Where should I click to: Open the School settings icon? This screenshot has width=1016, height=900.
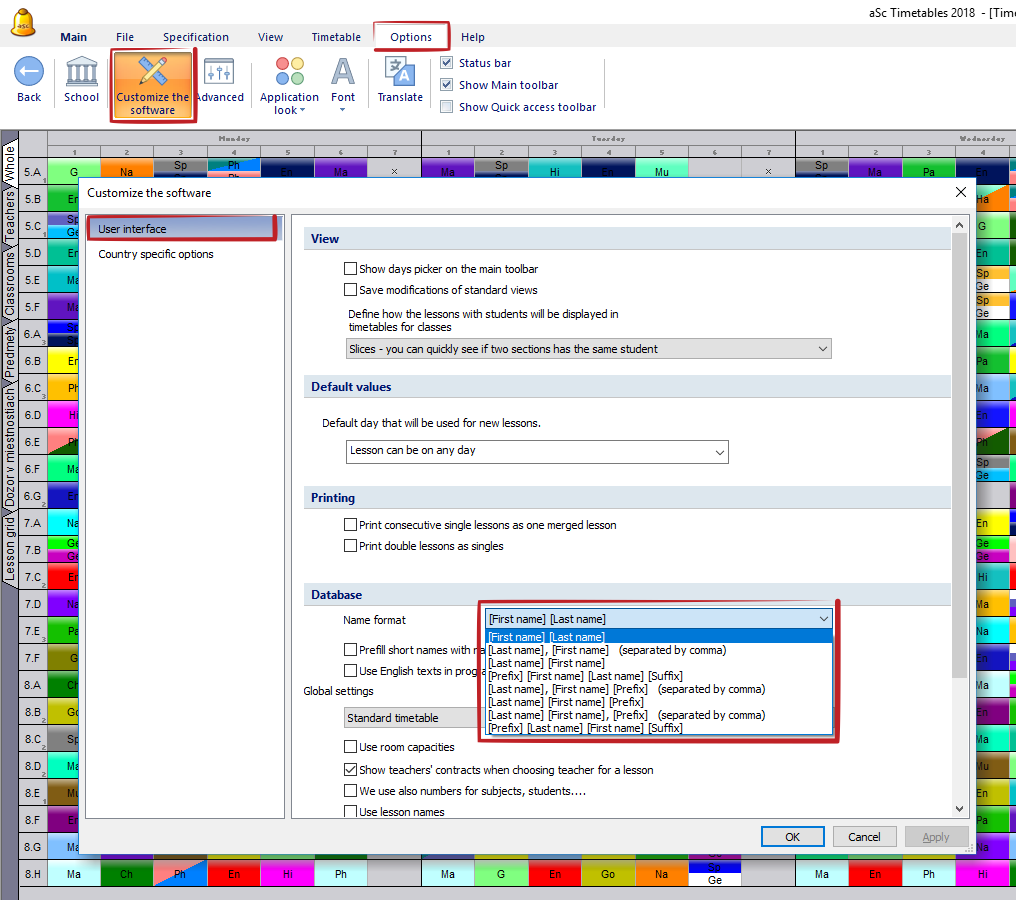point(81,73)
